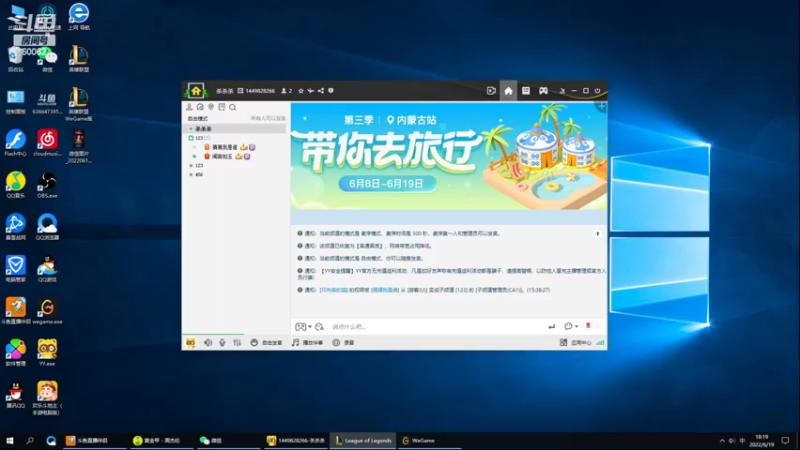Click the YY channel home logo icon
800x450 pixels.
(196, 91)
